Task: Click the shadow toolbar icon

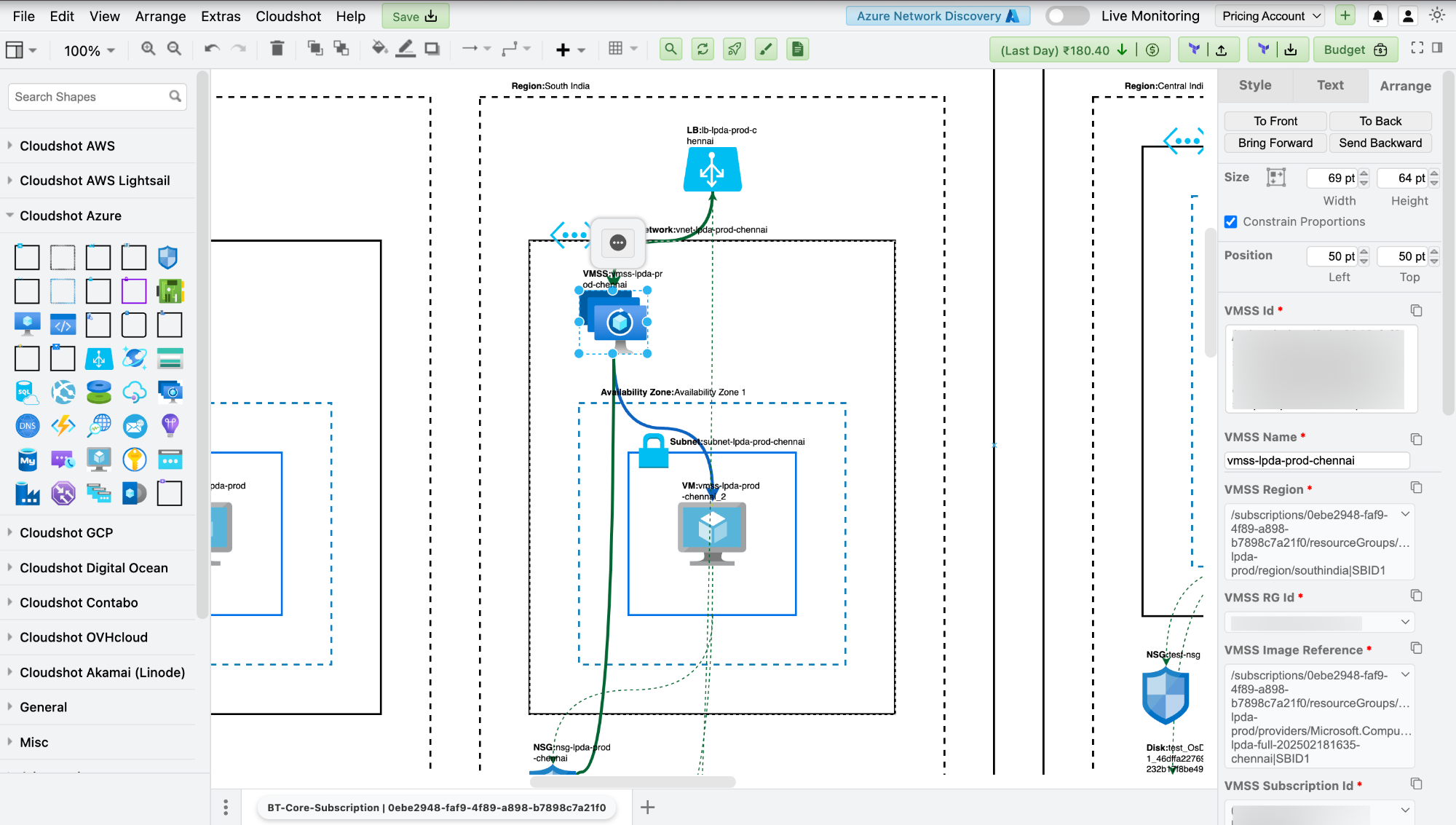Action: click(432, 49)
